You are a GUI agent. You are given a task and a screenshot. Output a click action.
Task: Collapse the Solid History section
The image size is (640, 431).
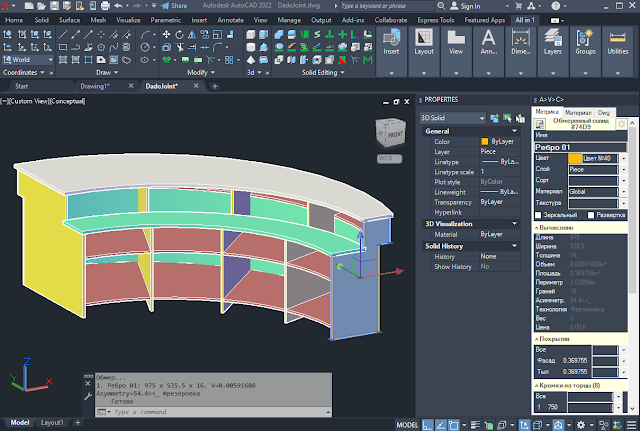[x=514, y=246]
